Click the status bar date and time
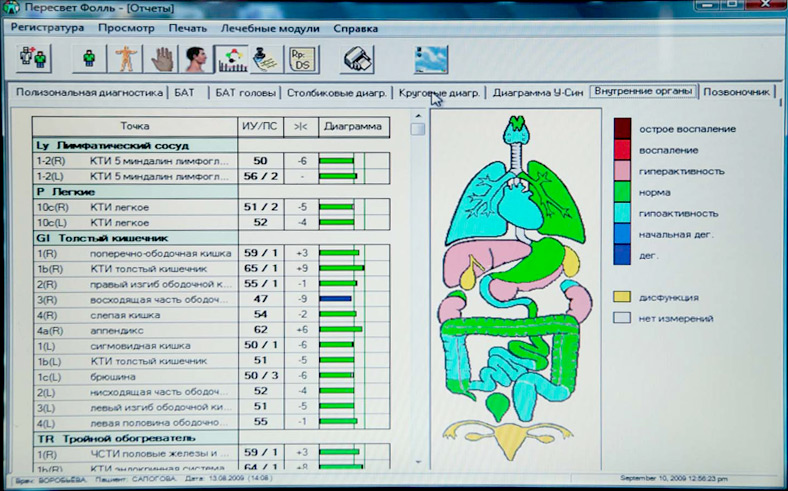 pos(673,478)
